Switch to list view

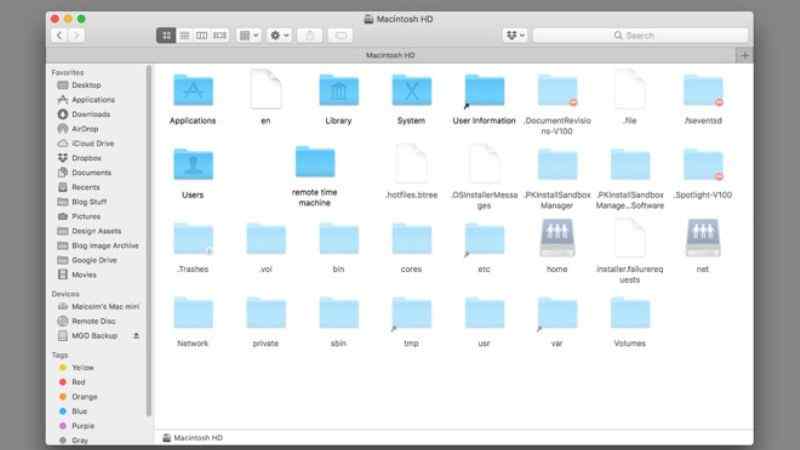185,35
